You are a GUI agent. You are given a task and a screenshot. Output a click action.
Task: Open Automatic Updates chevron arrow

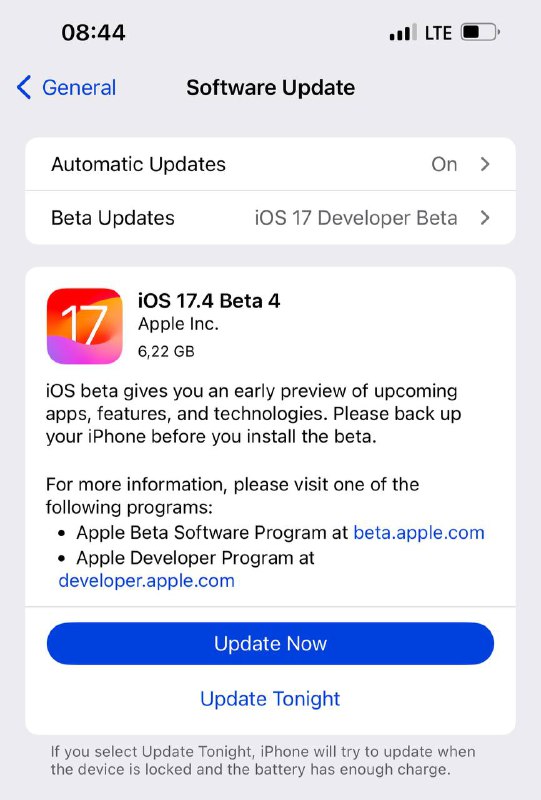(x=485, y=164)
